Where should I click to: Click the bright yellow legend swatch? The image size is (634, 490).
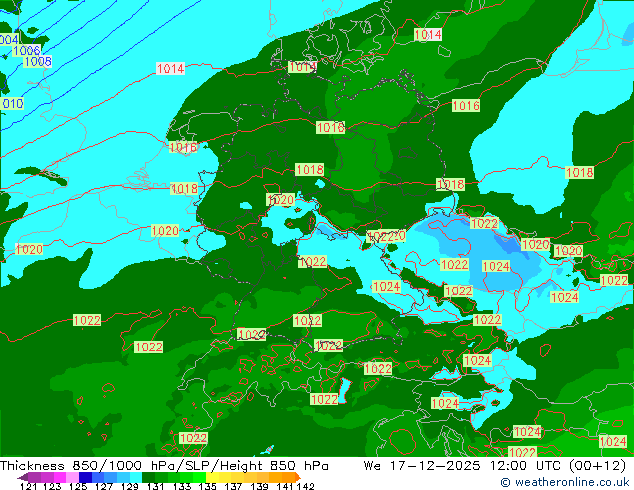click(x=213, y=477)
